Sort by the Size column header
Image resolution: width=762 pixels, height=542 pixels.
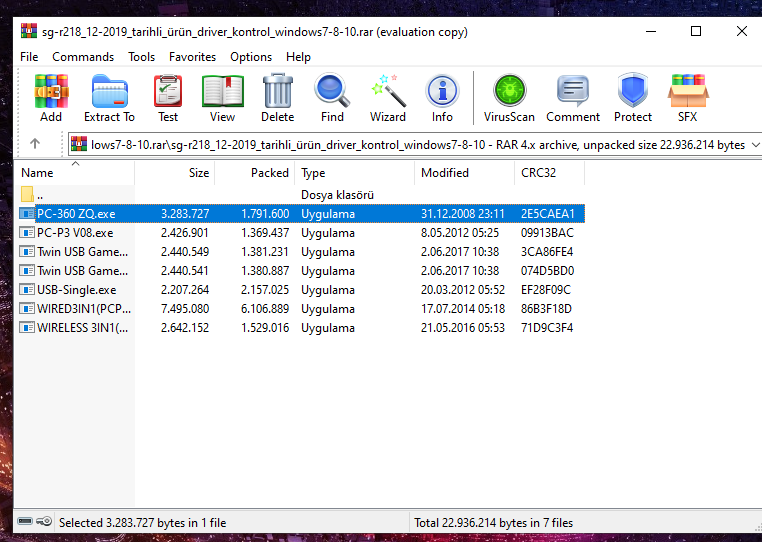click(174, 173)
